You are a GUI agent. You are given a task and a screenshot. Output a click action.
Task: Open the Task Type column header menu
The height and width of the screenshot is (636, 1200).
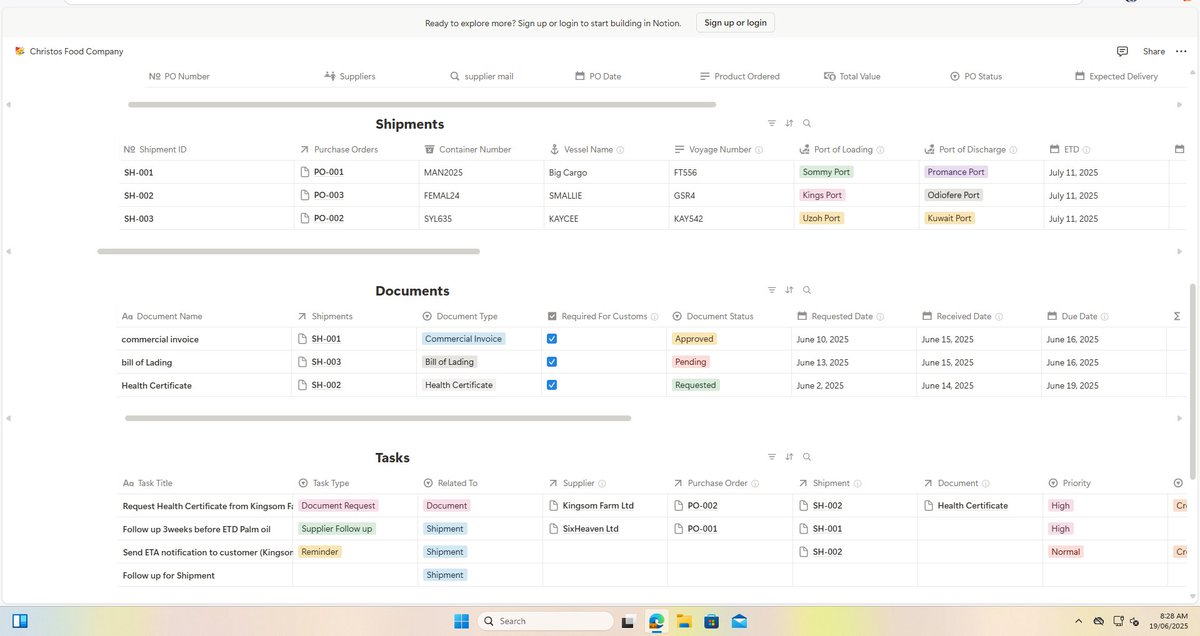click(x=324, y=483)
